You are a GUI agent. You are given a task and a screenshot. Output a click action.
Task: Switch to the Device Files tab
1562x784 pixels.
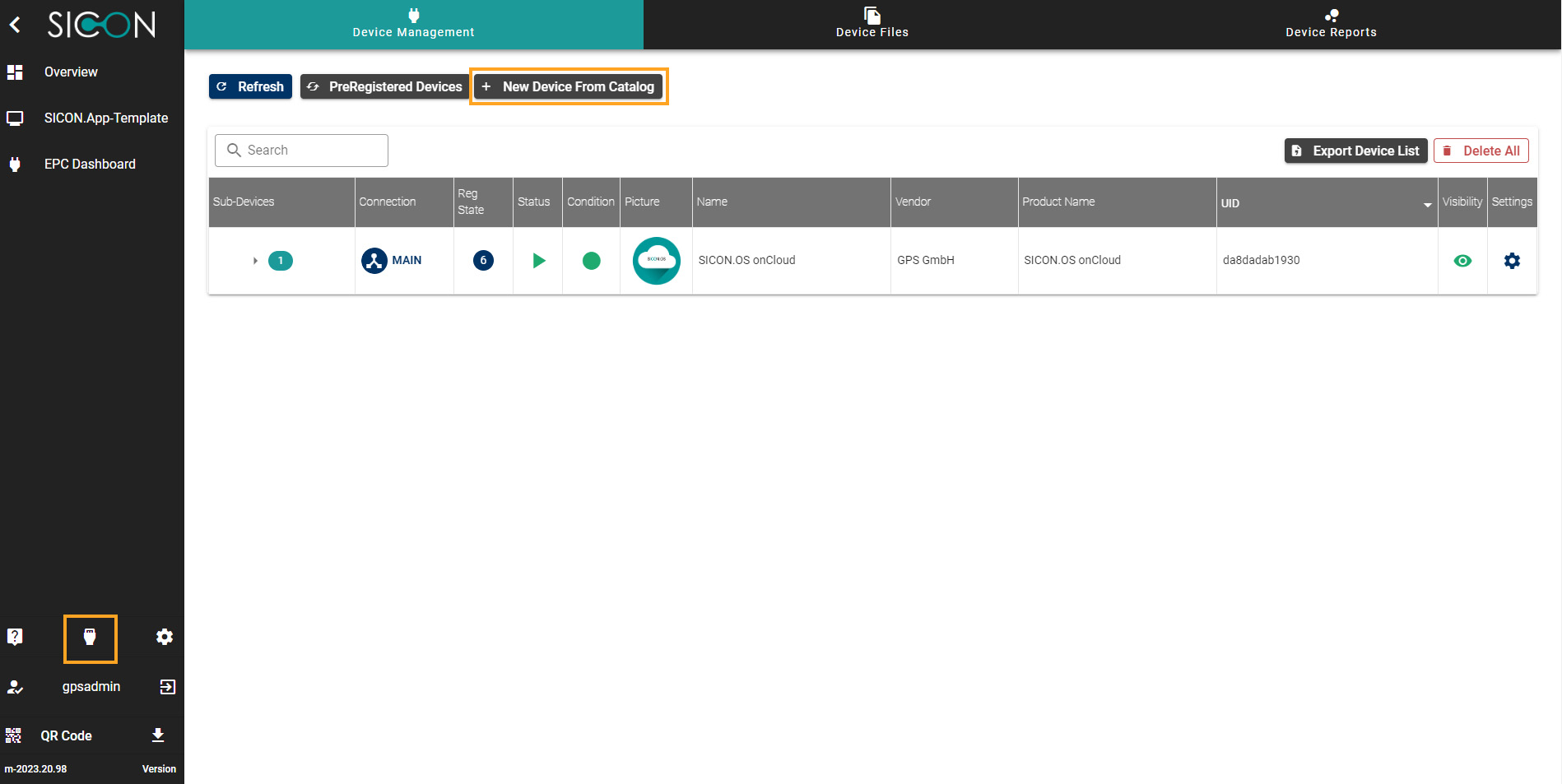pyautogui.click(x=872, y=24)
